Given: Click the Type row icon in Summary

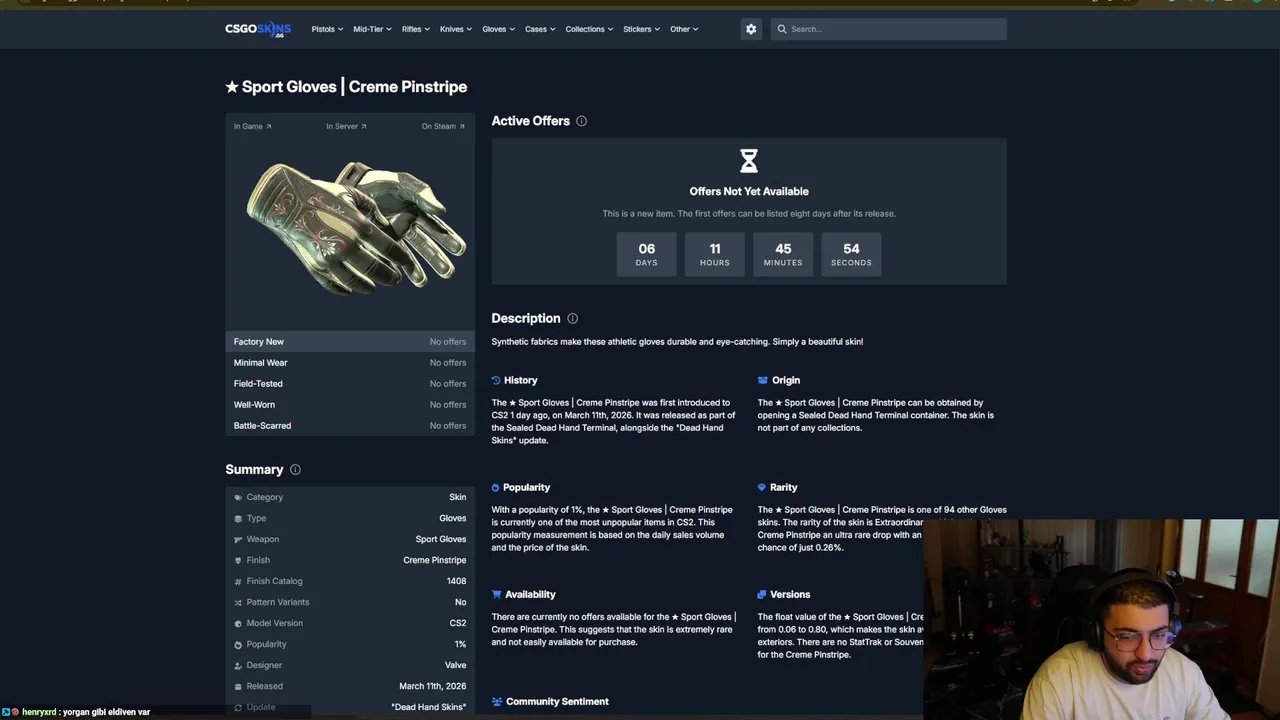Looking at the screenshot, I should [x=238, y=518].
